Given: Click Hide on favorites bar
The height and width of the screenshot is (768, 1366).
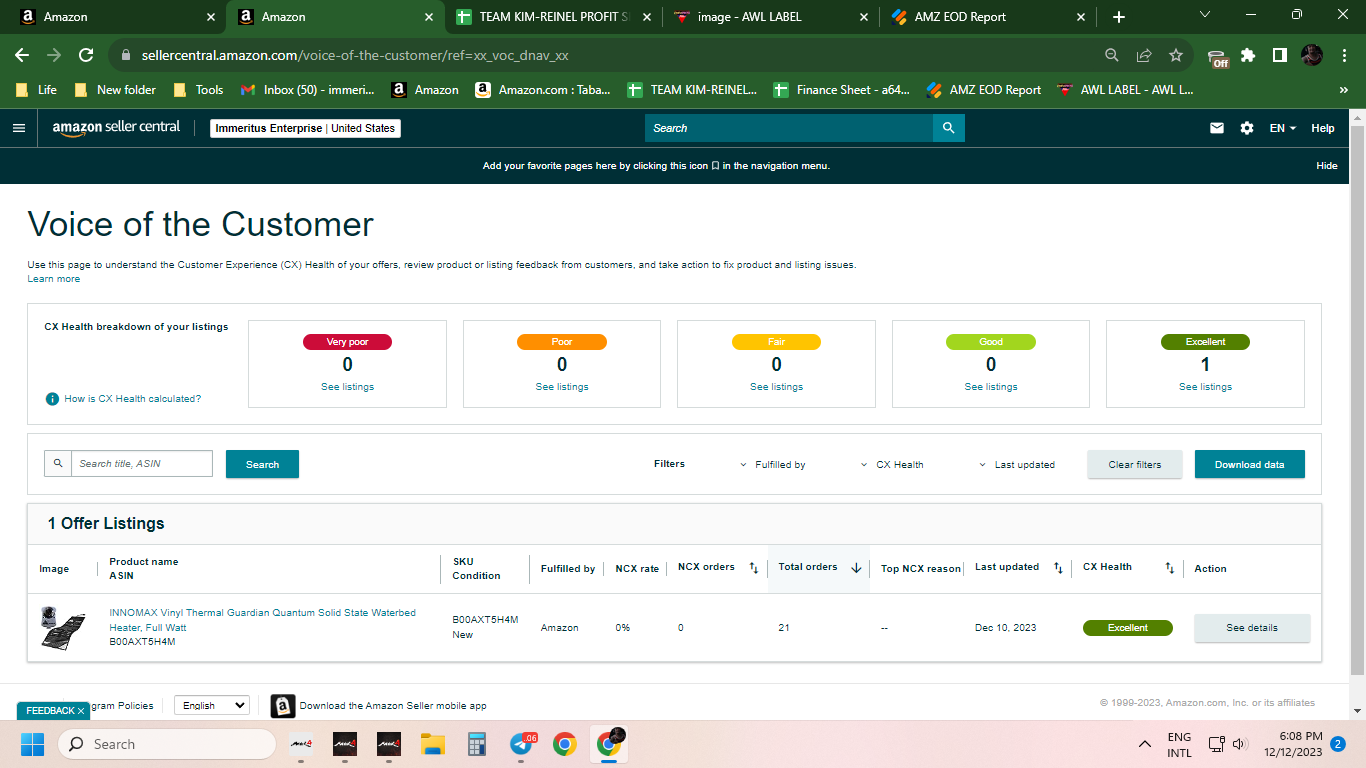Looking at the screenshot, I should click(x=1327, y=166).
